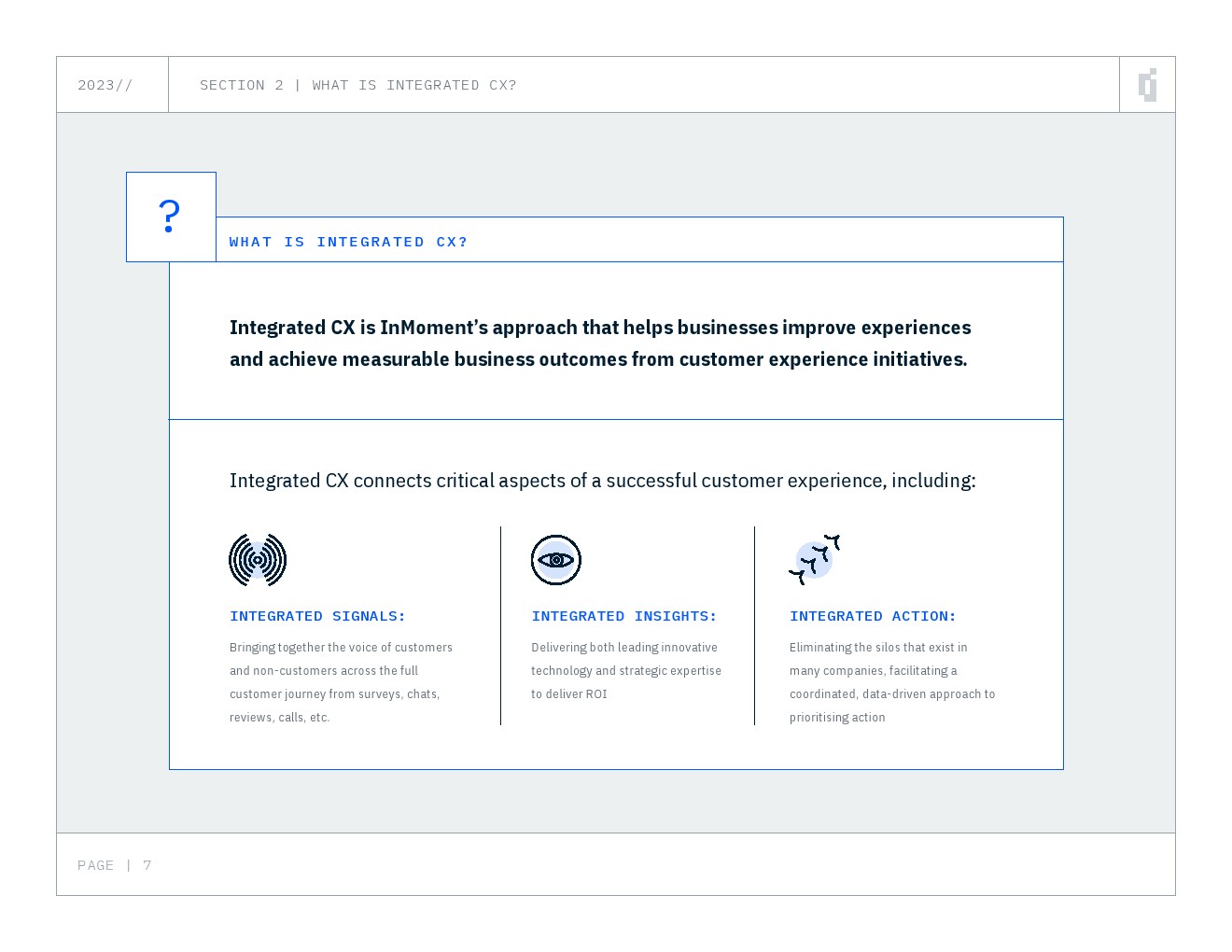Click the "Integrated CX connects critical aspects" sentence
Image resolution: width=1232 pixels, height=952 pixels.
pyautogui.click(x=602, y=481)
